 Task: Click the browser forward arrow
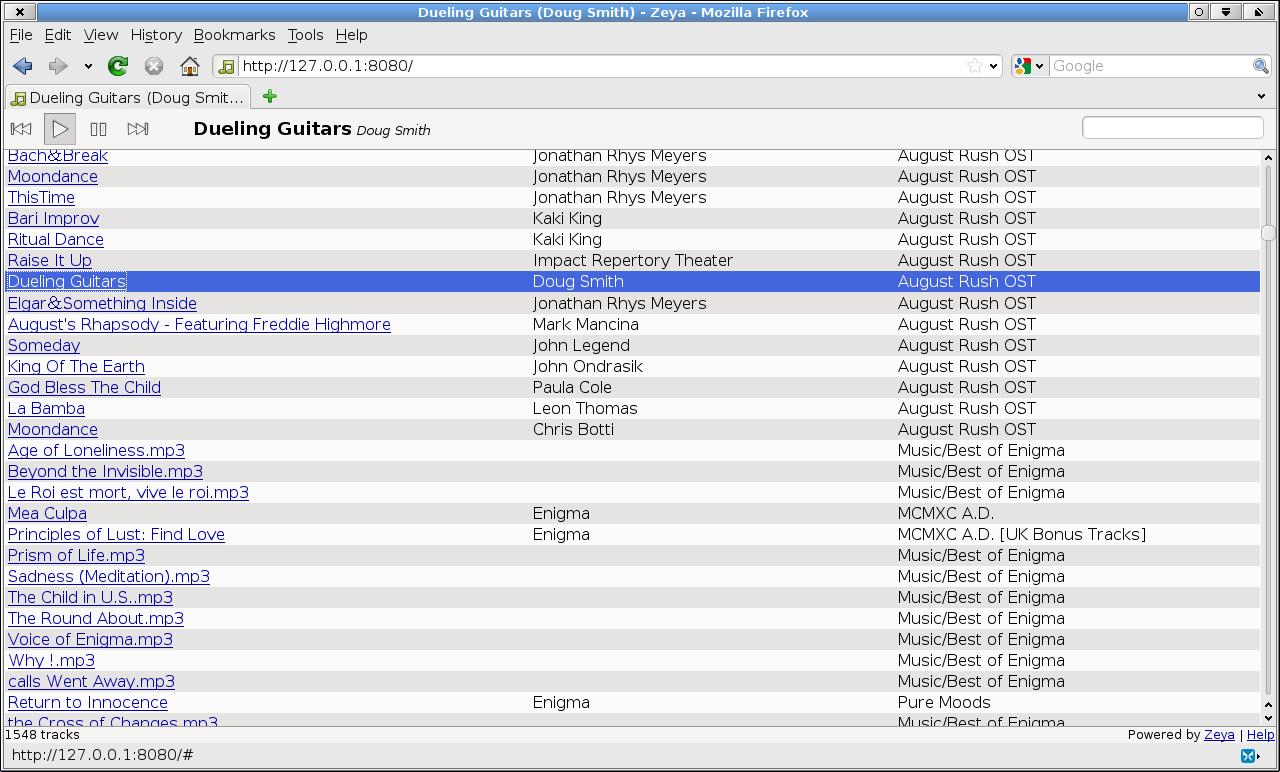click(x=58, y=66)
